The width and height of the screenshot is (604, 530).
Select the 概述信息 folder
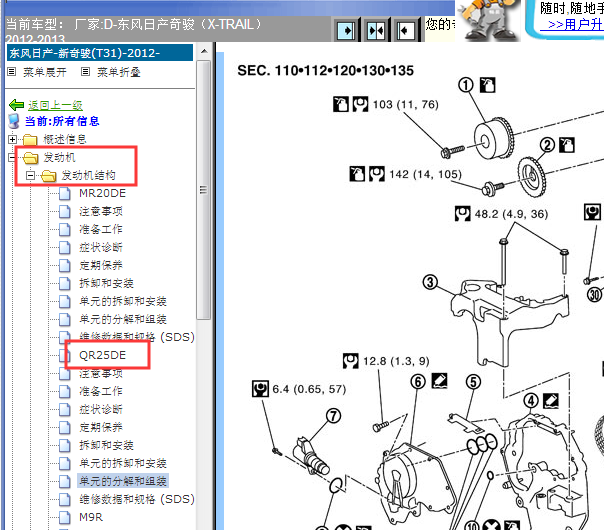[64, 139]
